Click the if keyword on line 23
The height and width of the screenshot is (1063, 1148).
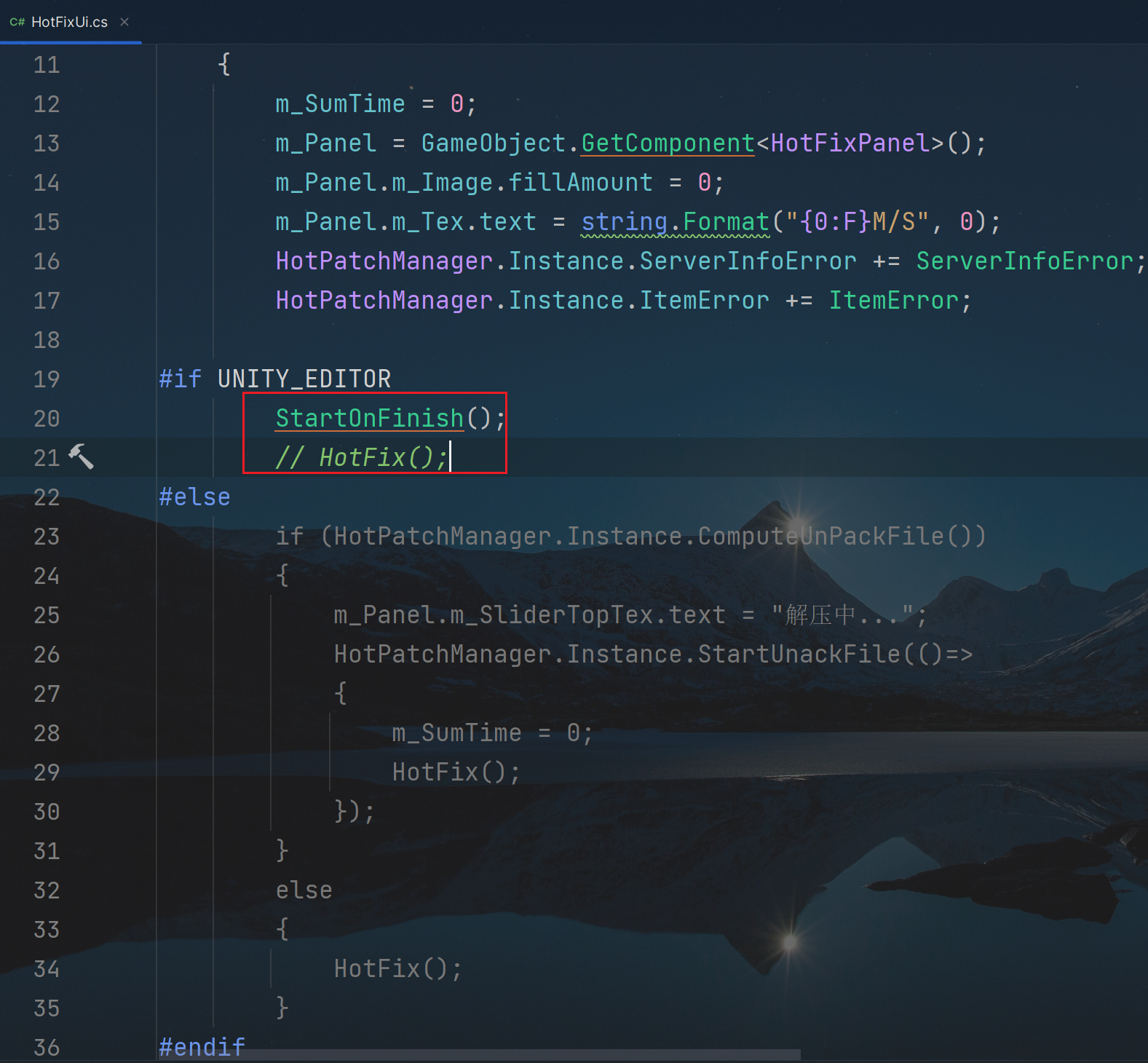pyautogui.click(x=289, y=537)
